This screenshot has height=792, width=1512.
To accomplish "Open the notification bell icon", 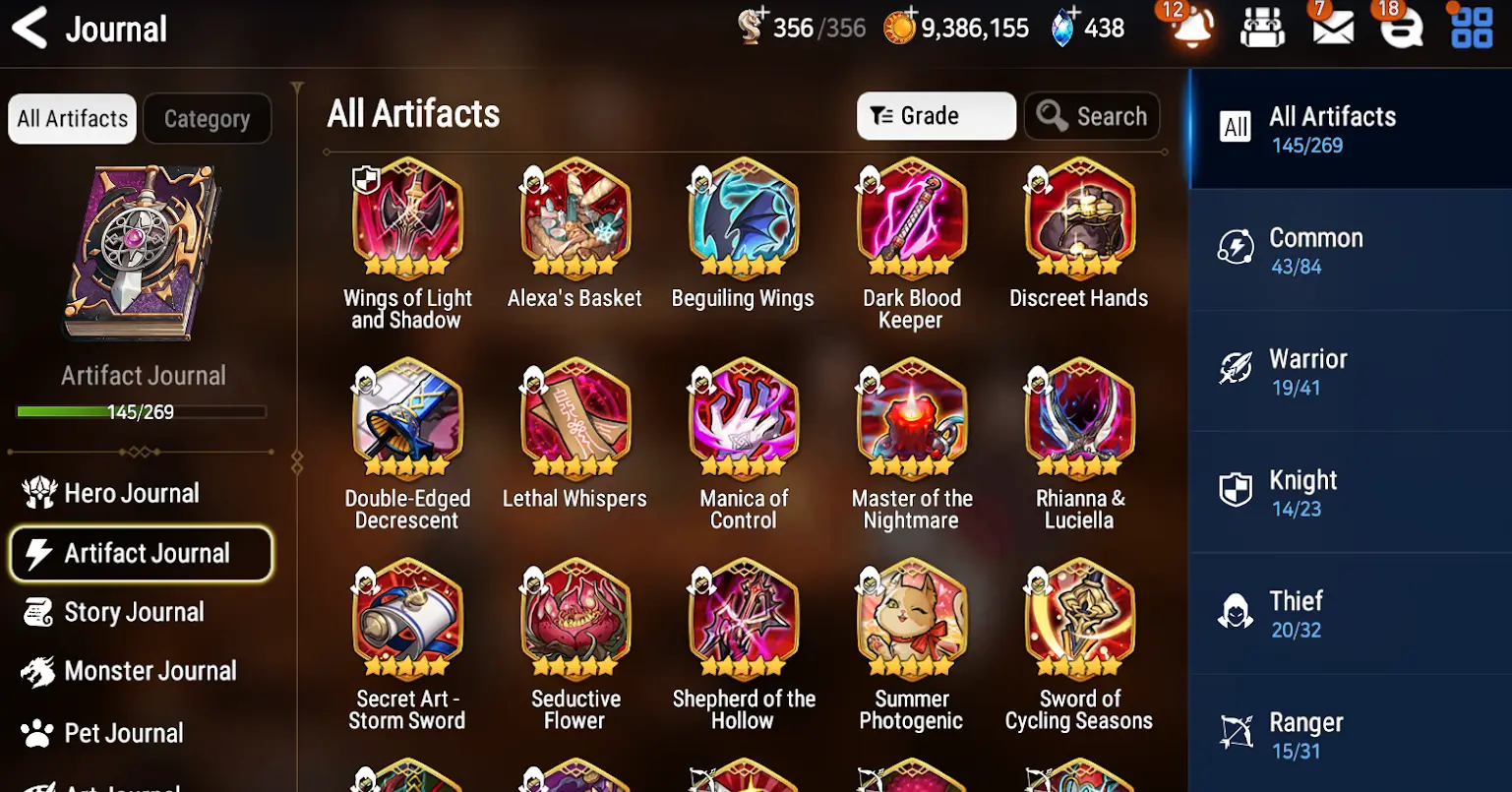I will click(1191, 29).
